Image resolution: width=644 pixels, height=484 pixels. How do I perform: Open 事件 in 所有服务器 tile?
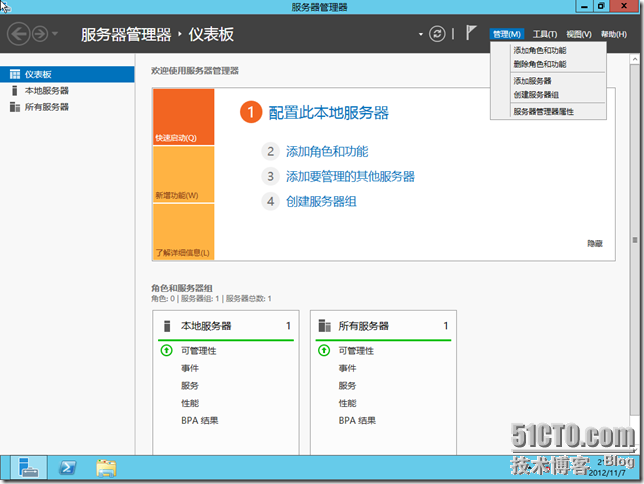347,368
